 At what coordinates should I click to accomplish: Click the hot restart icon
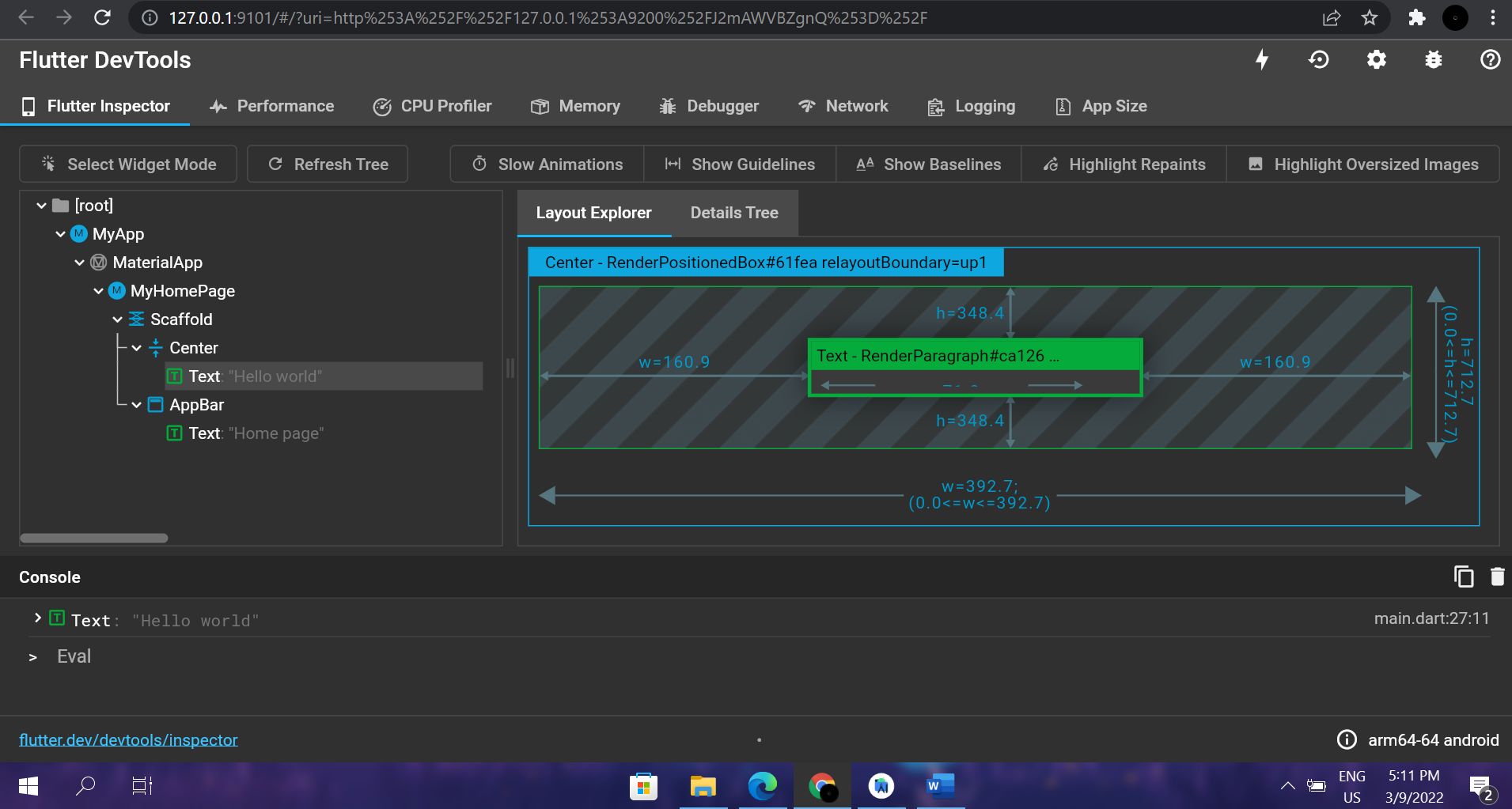tap(1319, 60)
